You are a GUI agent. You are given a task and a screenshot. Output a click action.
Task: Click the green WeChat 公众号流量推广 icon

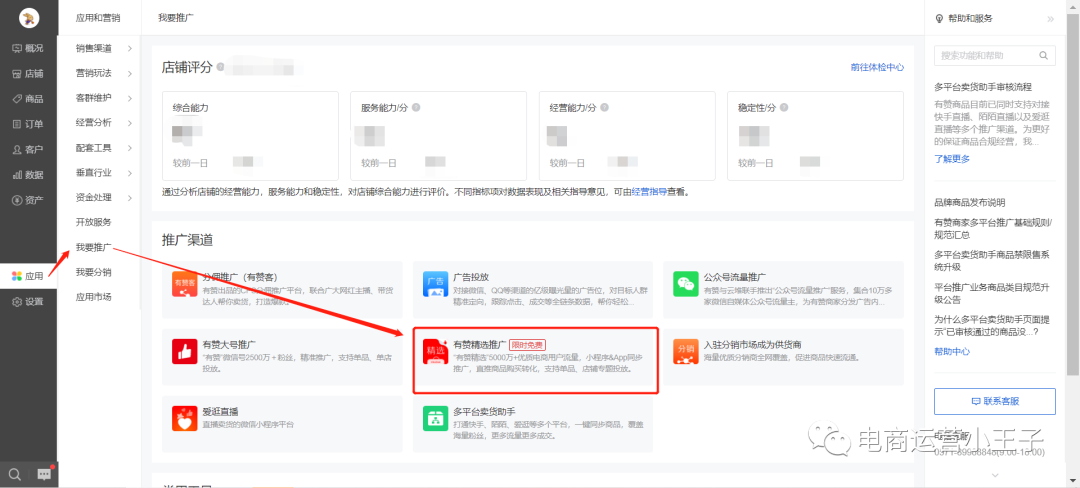685,284
